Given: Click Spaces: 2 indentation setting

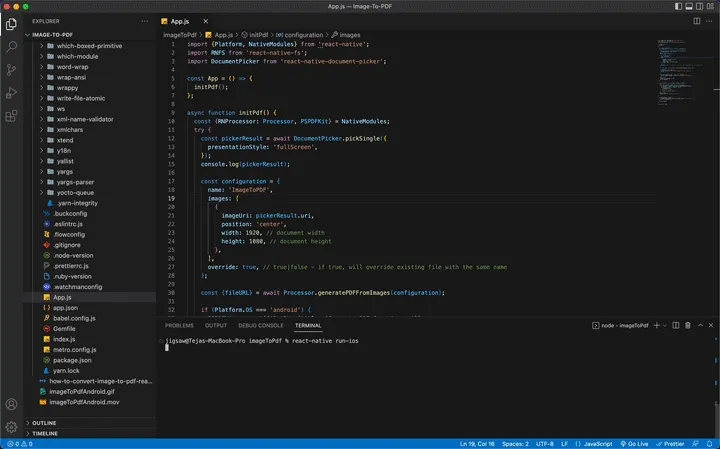Looking at the screenshot, I should (x=515, y=444).
